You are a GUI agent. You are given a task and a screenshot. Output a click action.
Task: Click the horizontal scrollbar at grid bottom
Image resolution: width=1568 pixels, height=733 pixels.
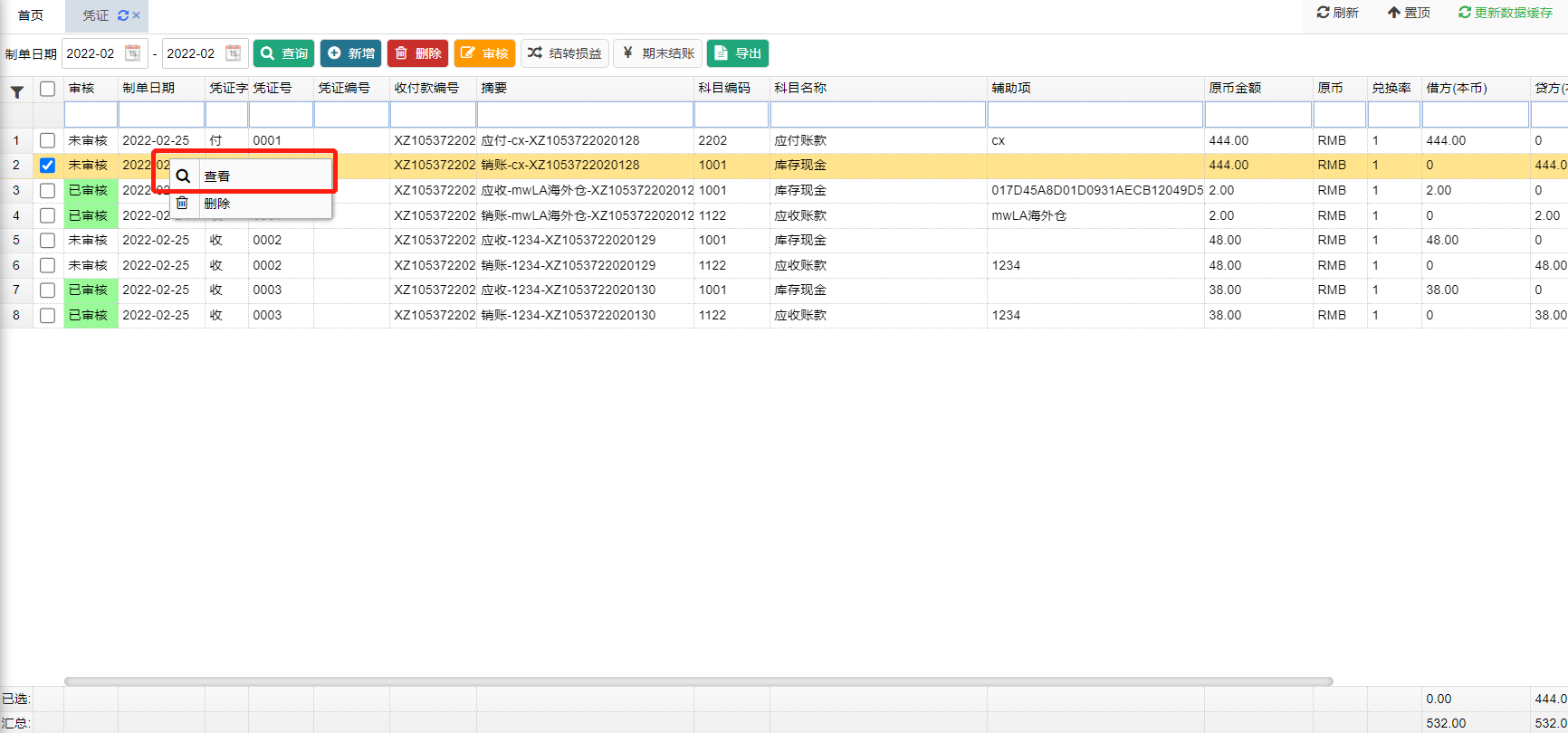click(x=697, y=681)
